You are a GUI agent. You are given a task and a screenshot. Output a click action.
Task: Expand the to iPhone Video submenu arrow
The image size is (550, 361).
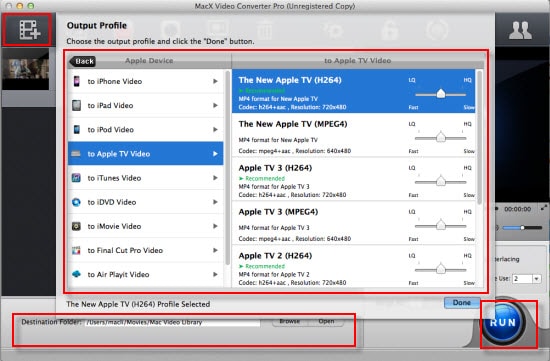(x=215, y=81)
